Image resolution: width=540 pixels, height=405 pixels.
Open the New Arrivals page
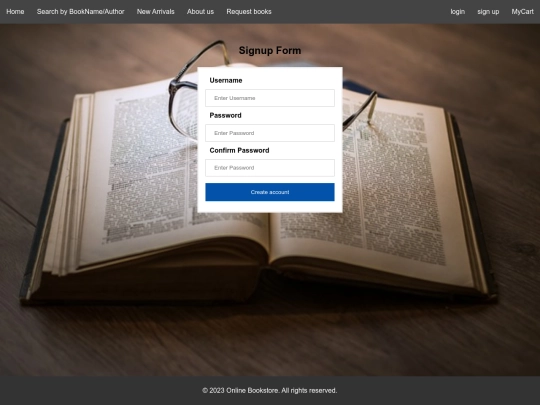click(x=156, y=12)
